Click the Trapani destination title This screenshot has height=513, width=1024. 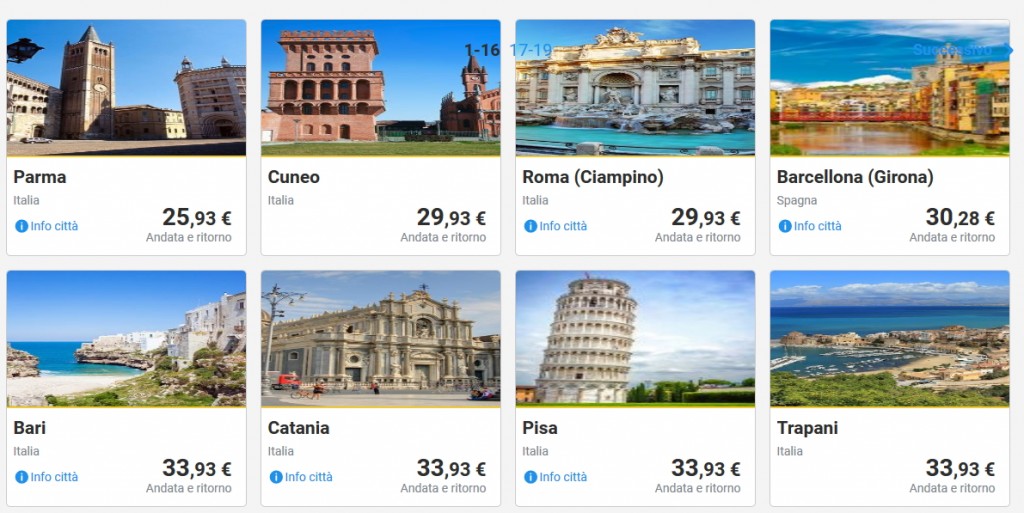click(x=807, y=428)
